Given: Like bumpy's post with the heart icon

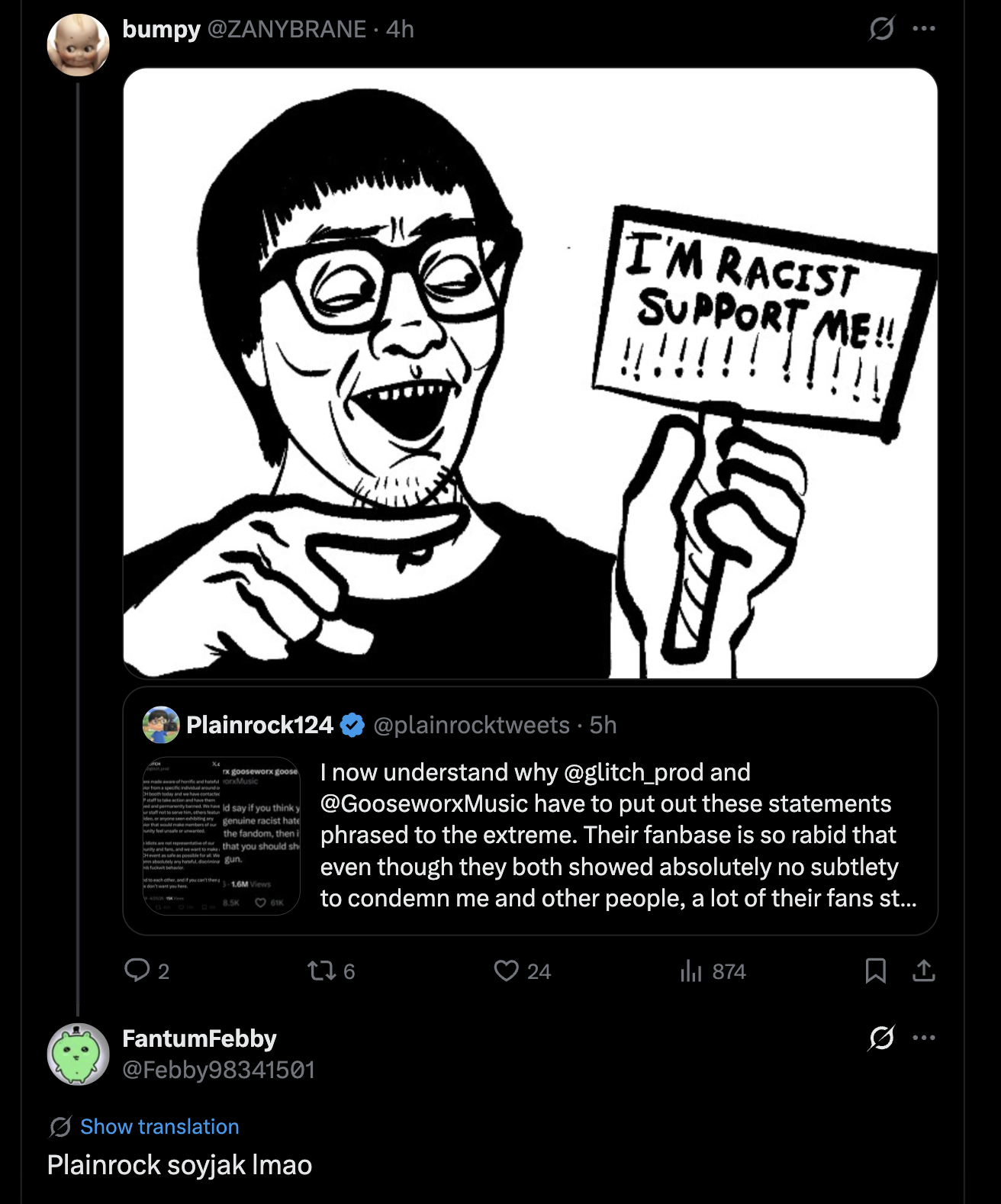Looking at the screenshot, I should coord(506,971).
